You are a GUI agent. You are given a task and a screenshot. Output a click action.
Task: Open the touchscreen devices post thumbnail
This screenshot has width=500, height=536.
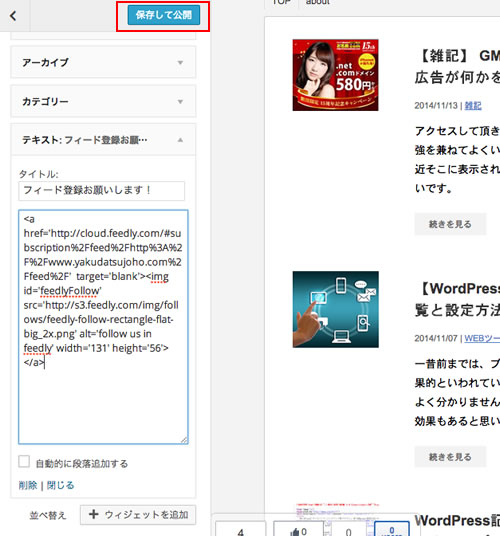pyautogui.click(x=335, y=309)
